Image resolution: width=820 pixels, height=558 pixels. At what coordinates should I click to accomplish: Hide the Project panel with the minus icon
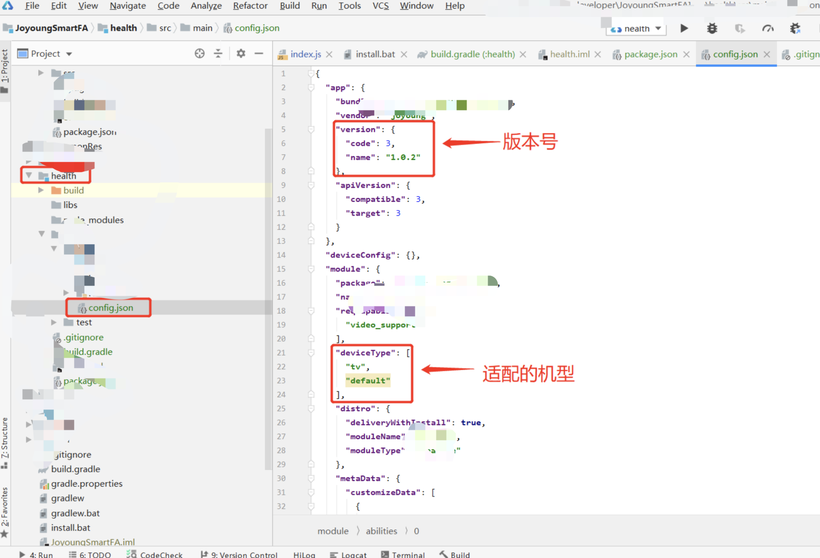coord(259,53)
